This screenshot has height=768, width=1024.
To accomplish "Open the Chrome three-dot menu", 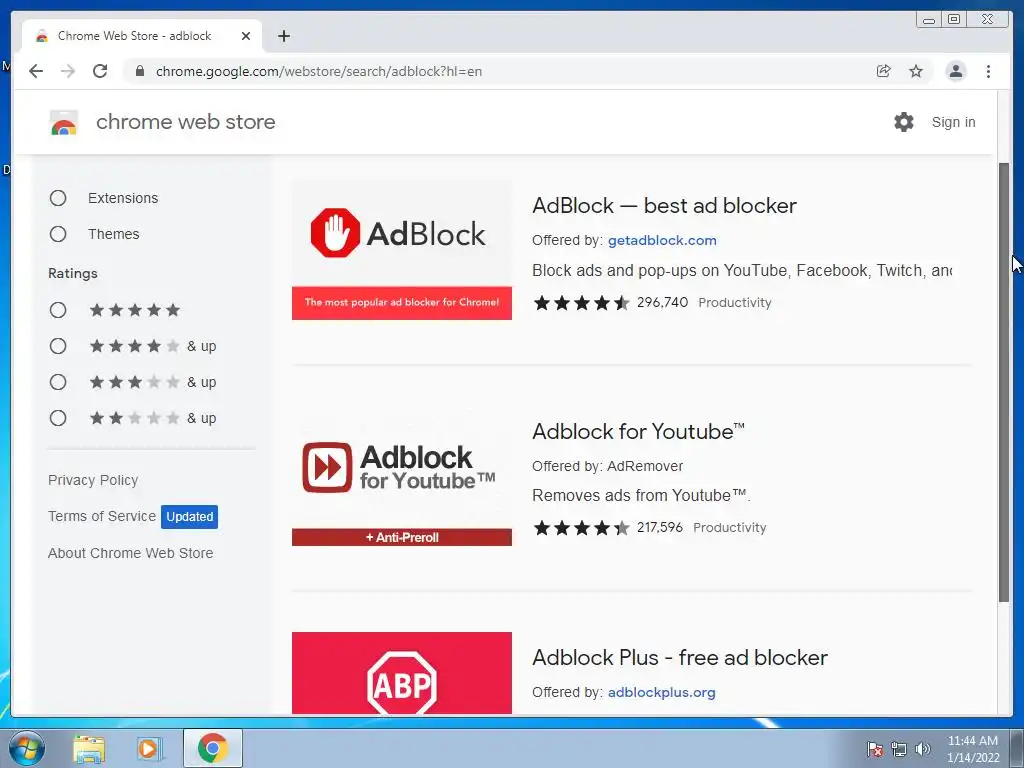I will (x=988, y=71).
